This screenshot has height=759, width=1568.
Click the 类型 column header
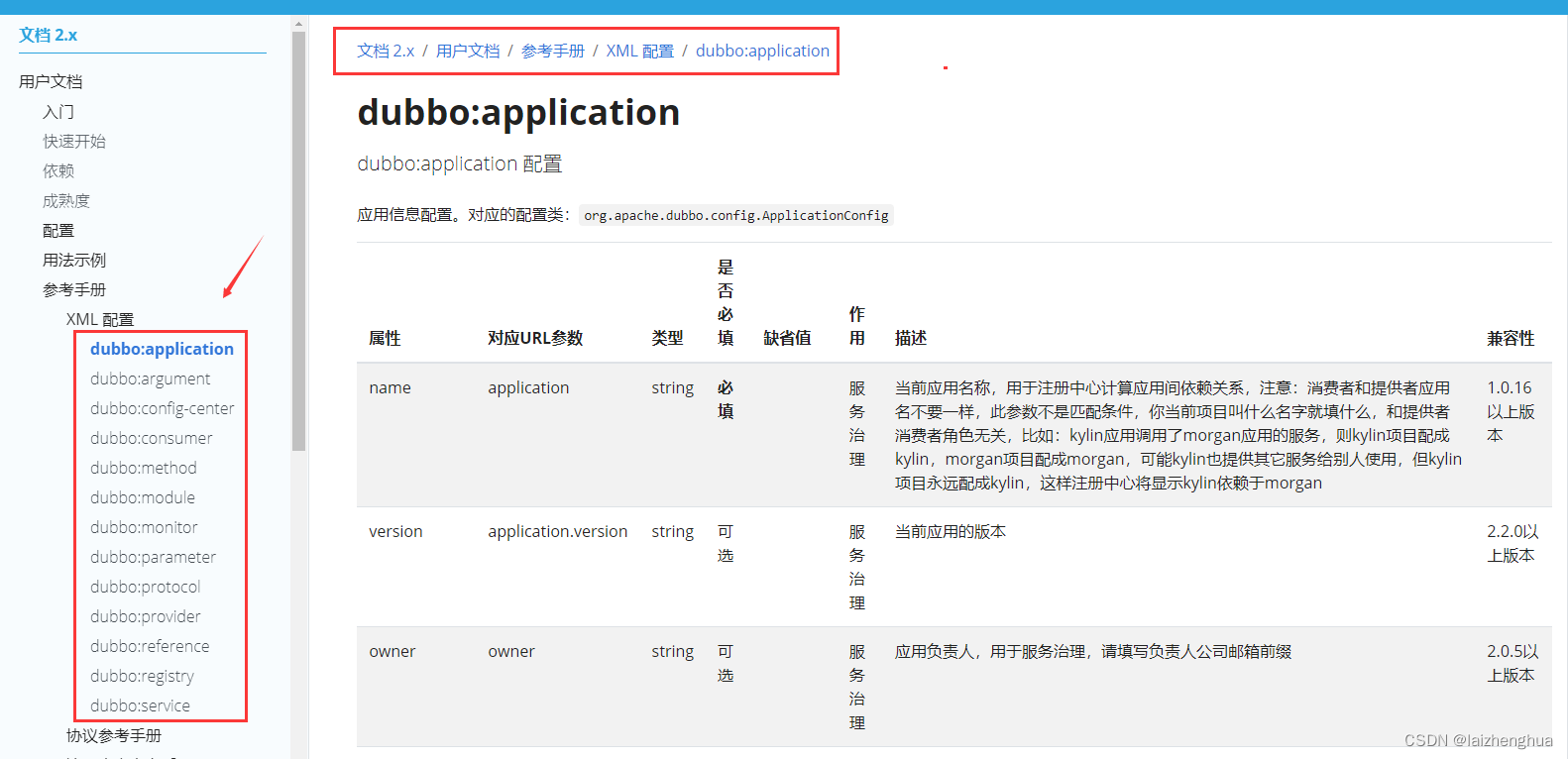click(667, 338)
